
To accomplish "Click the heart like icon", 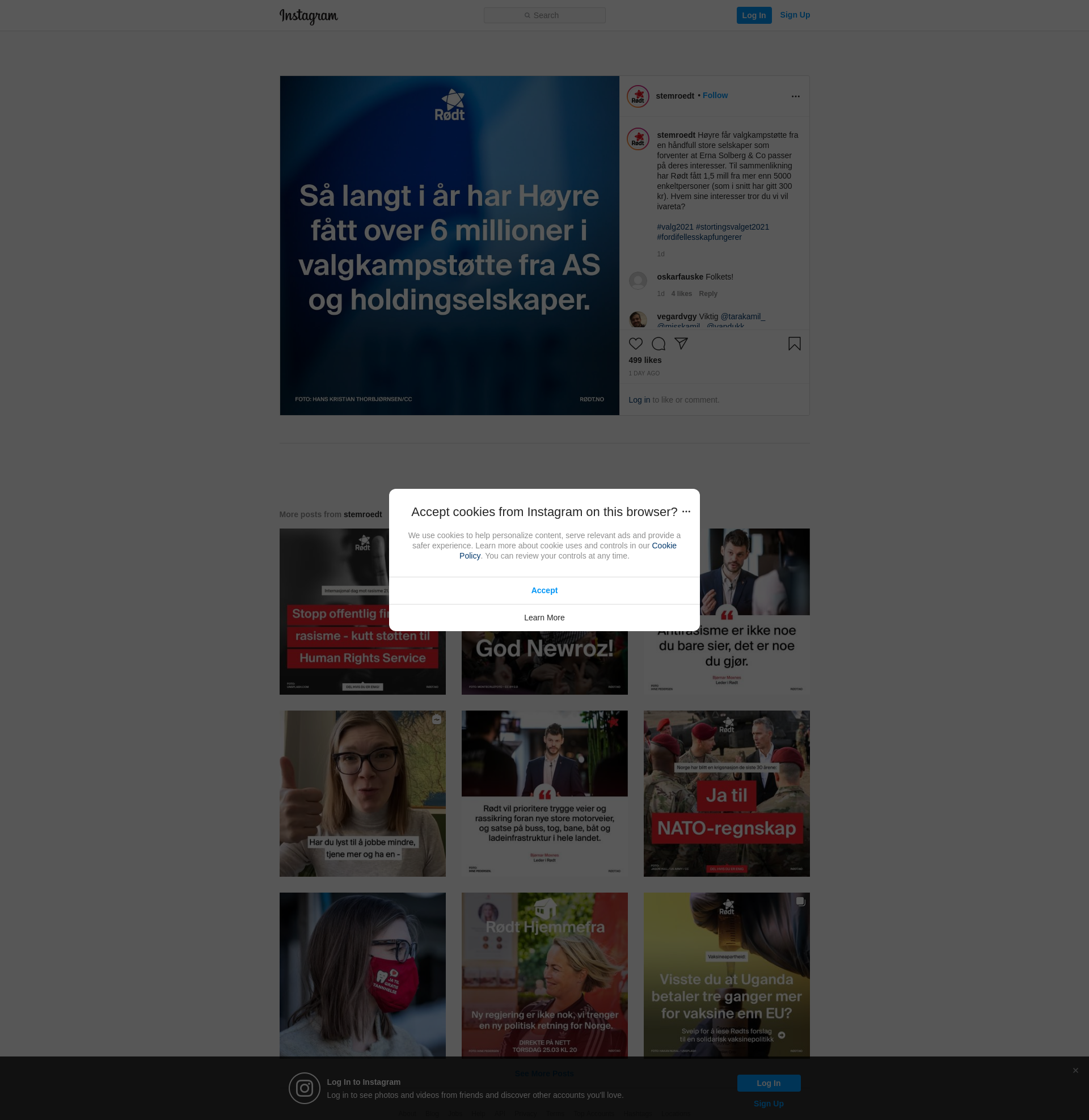I will click(x=635, y=344).
